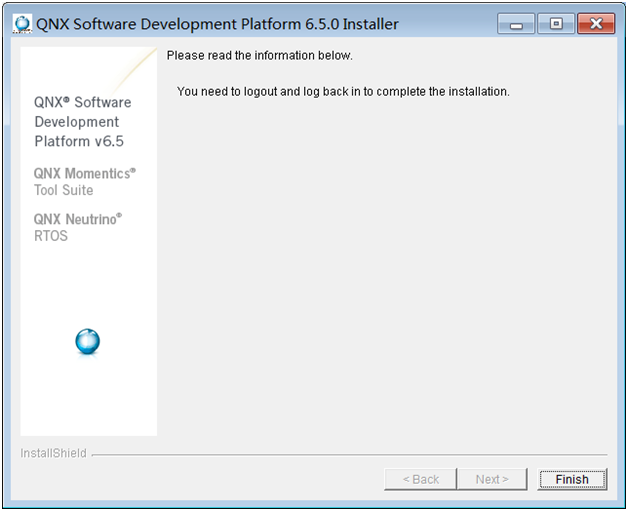Maximize the QNX installer window
Screen dimensions: 628x511
556,24
